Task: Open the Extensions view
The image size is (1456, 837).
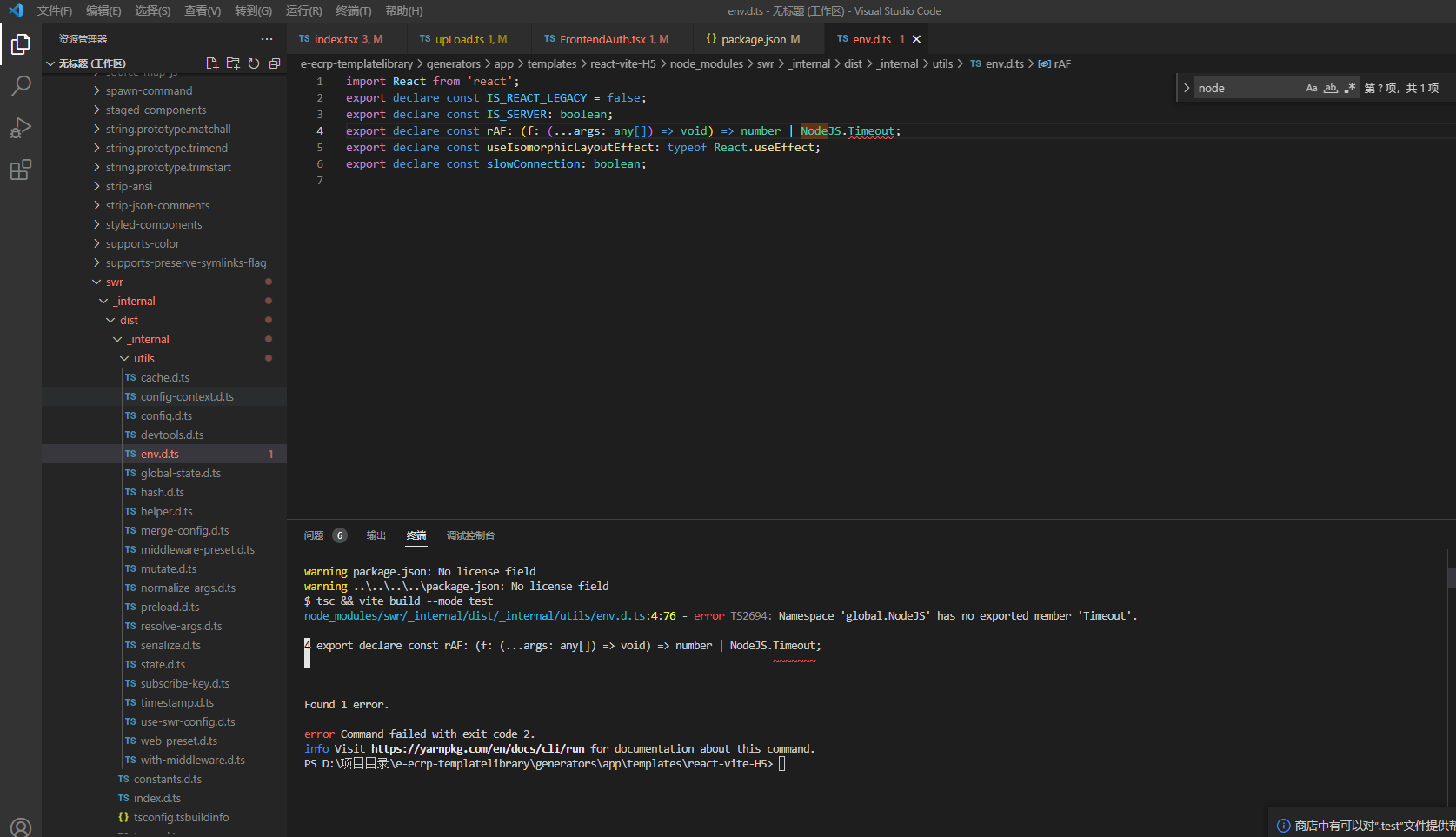Action: coord(20,169)
